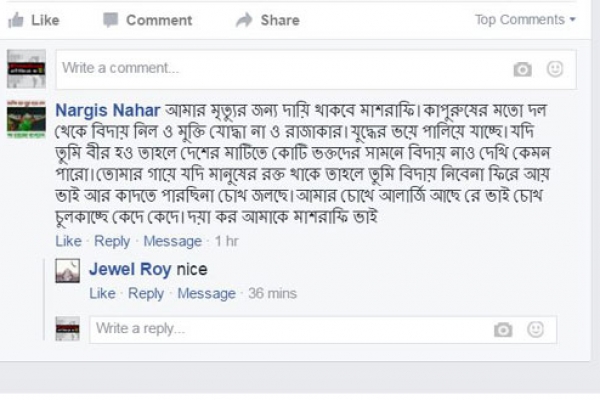Message Jewel Roy from his reply

[206, 293]
